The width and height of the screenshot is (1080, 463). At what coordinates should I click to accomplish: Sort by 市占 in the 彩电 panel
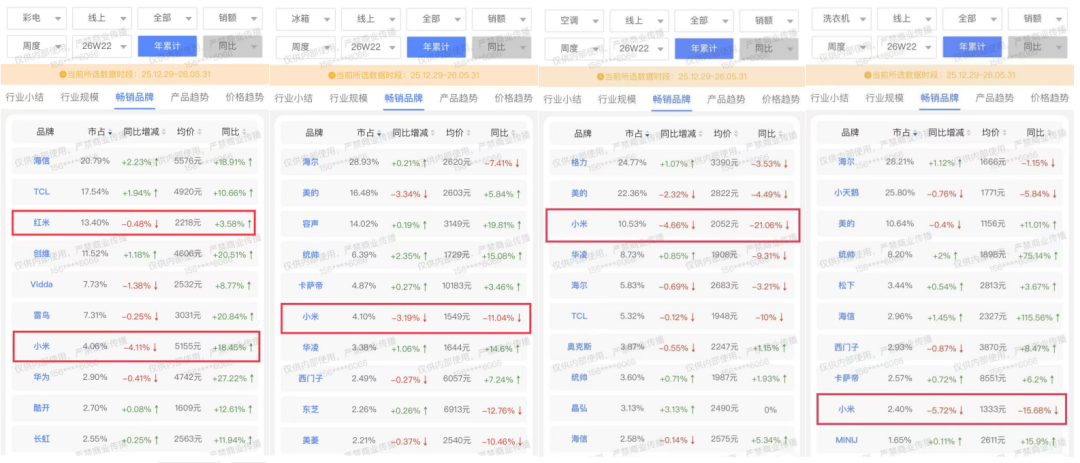point(98,132)
